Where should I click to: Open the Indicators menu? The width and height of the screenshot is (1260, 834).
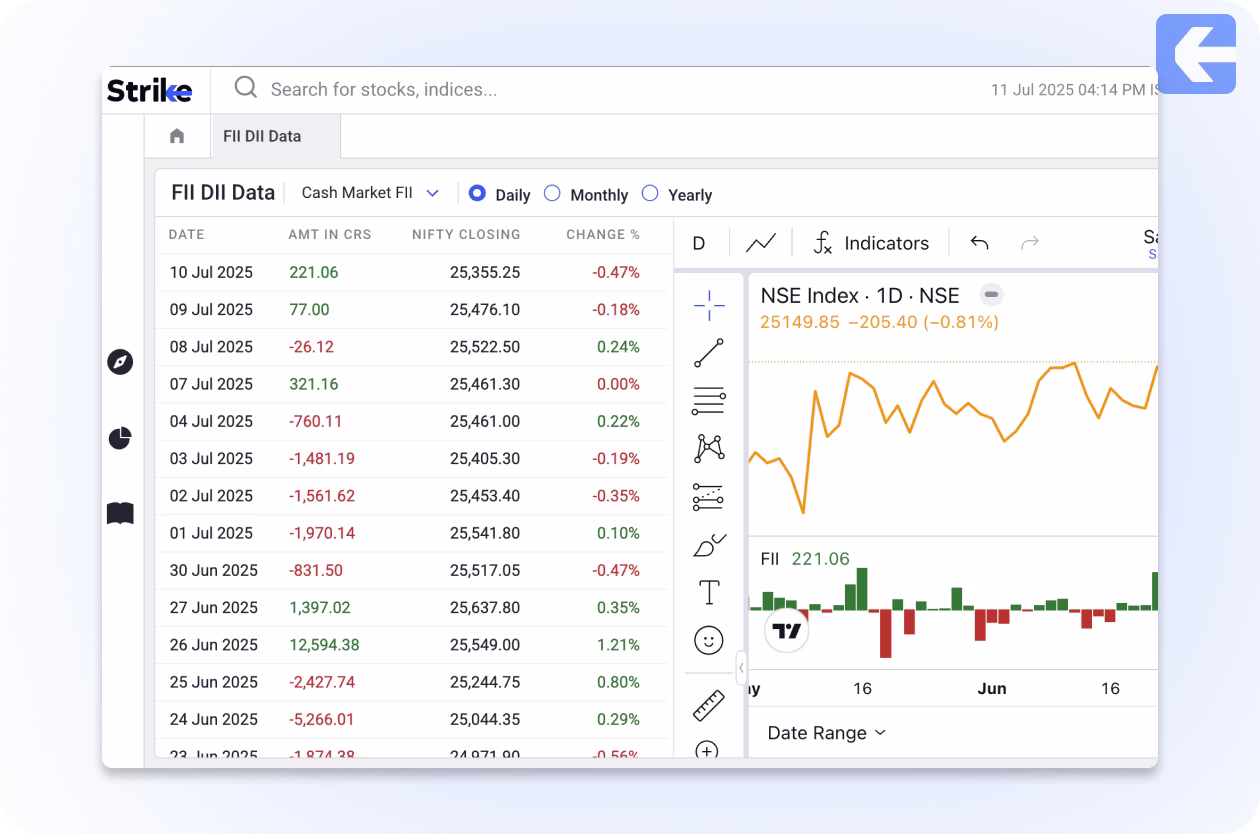pyautogui.click(x=871, y=243)
